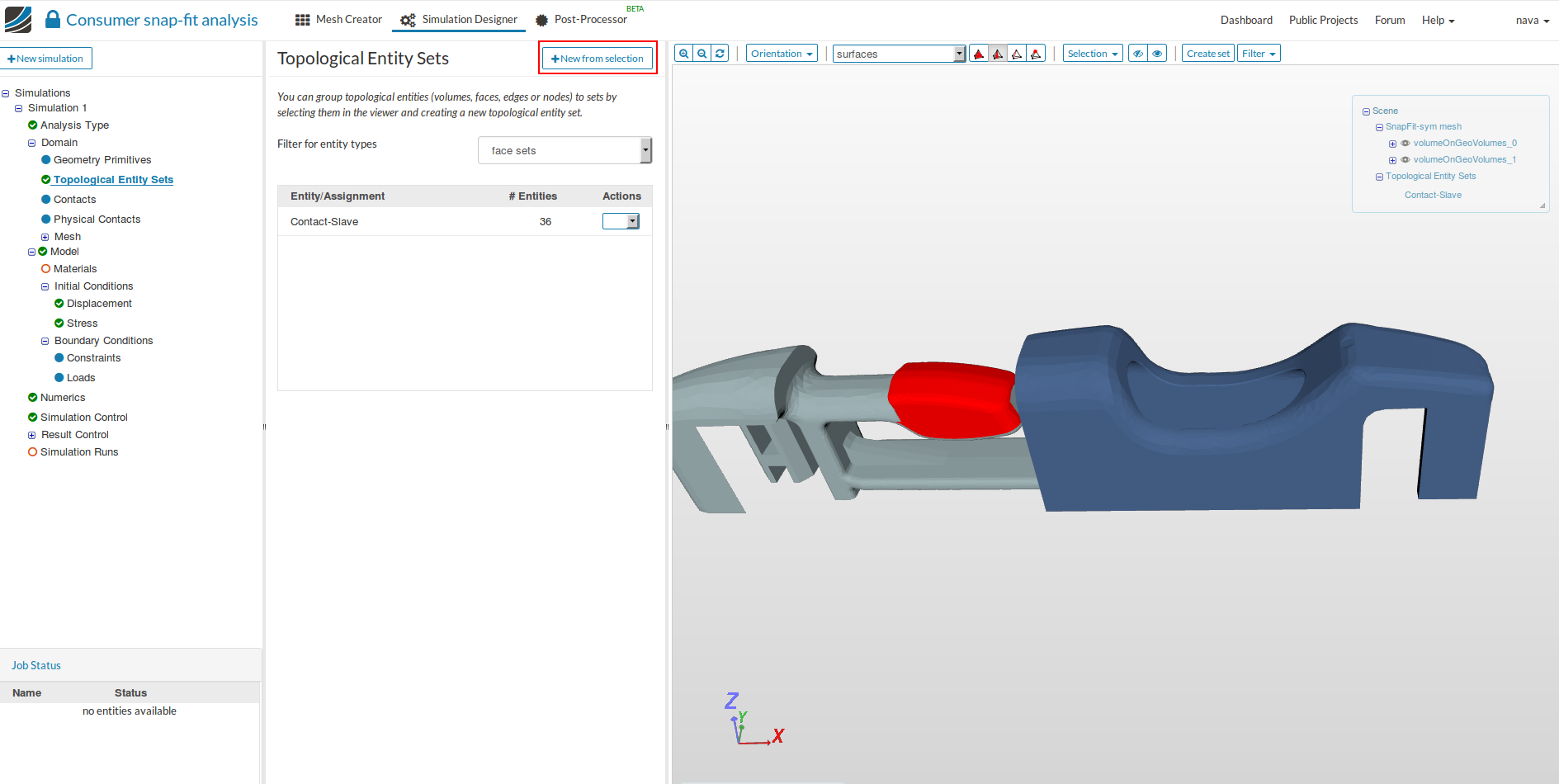Select Analysis Type in the tree
1559x784 pixels.
click(74, 125)
